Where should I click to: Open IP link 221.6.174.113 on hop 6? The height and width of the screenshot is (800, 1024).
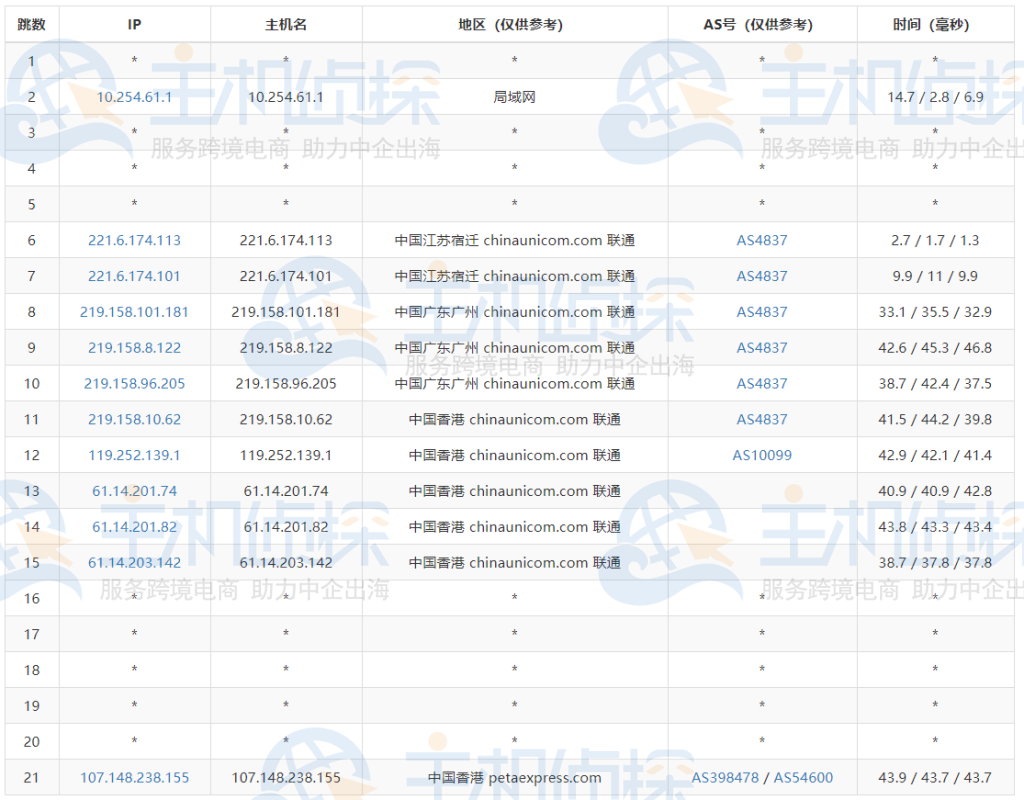(x=134, y=240)
